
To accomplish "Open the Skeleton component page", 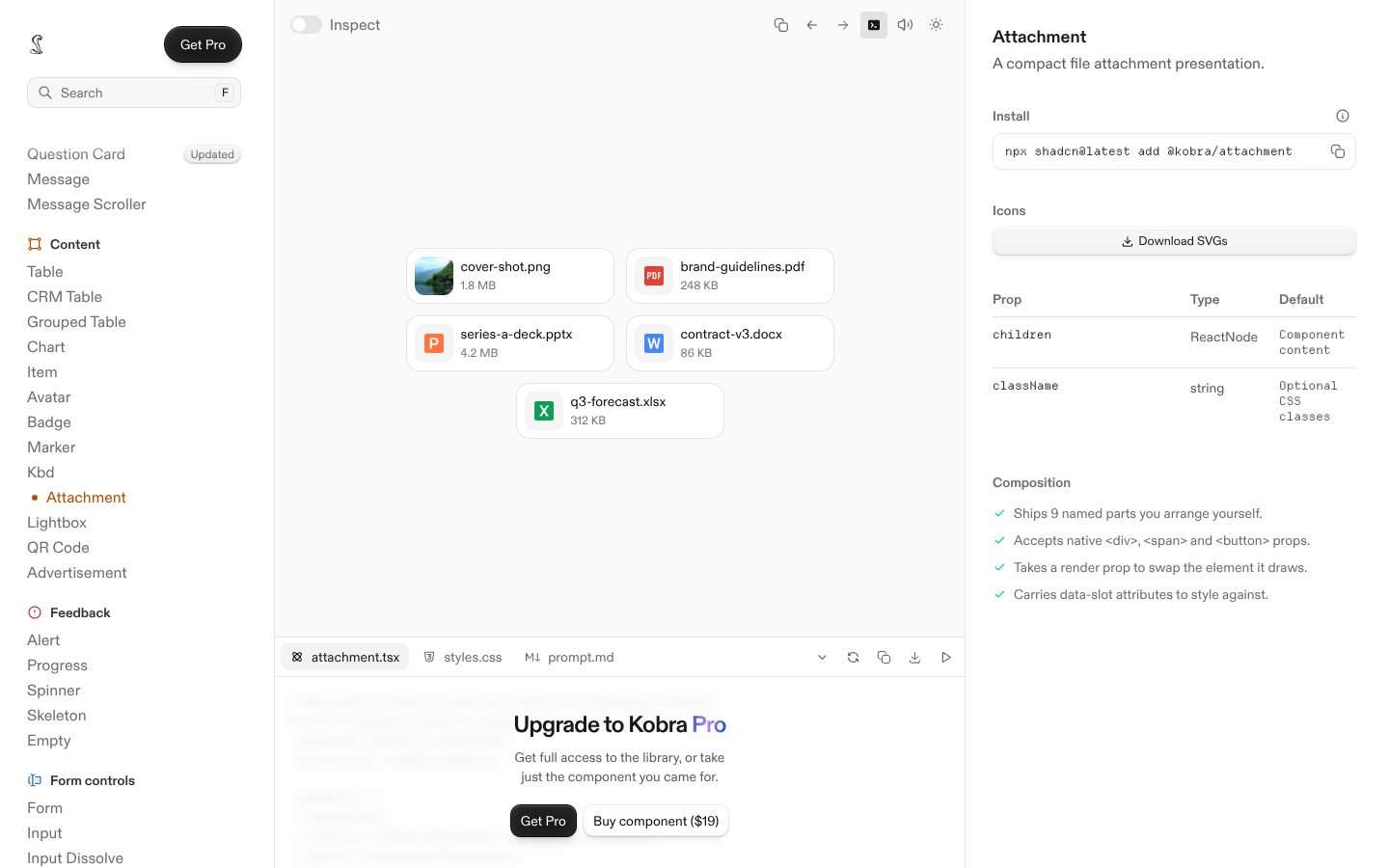I will point(57,716).
